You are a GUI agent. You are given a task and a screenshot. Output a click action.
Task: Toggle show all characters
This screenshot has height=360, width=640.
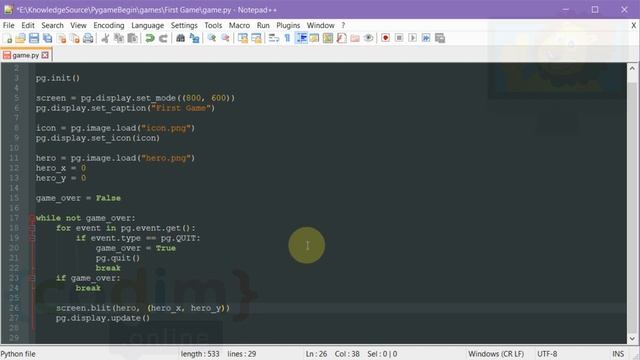tap(287, 38)
